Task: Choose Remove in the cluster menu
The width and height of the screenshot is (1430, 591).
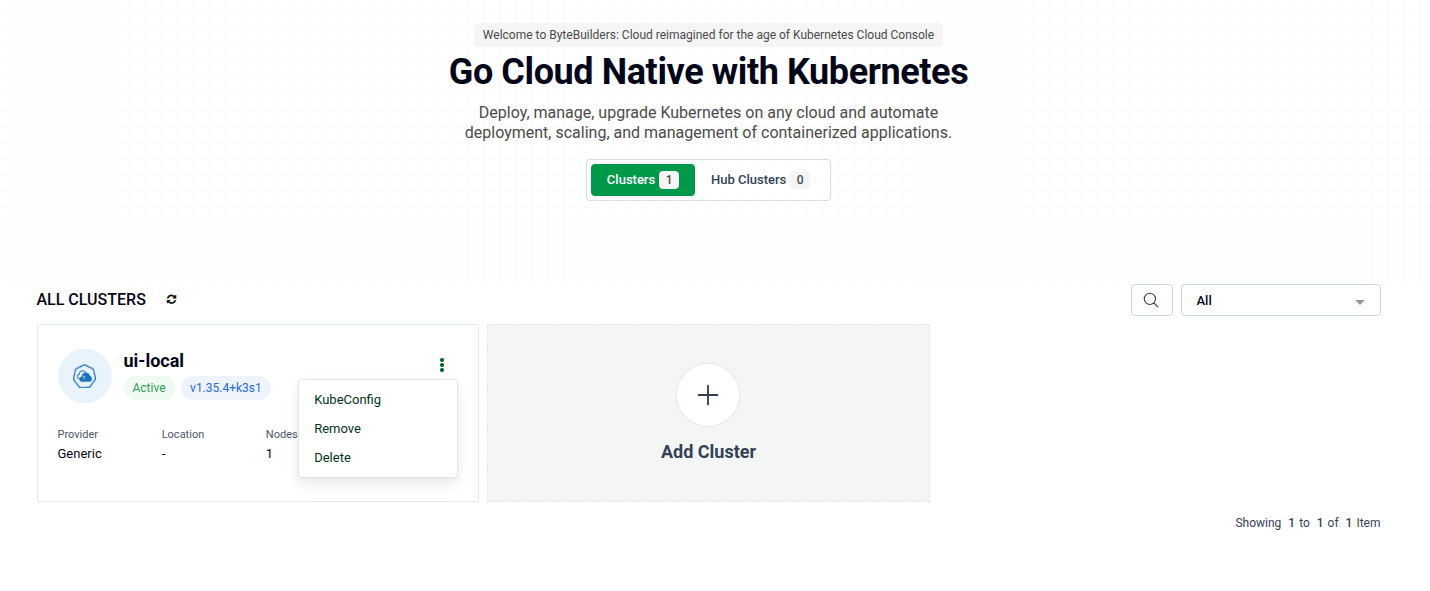Action: (x=378, y=428)
